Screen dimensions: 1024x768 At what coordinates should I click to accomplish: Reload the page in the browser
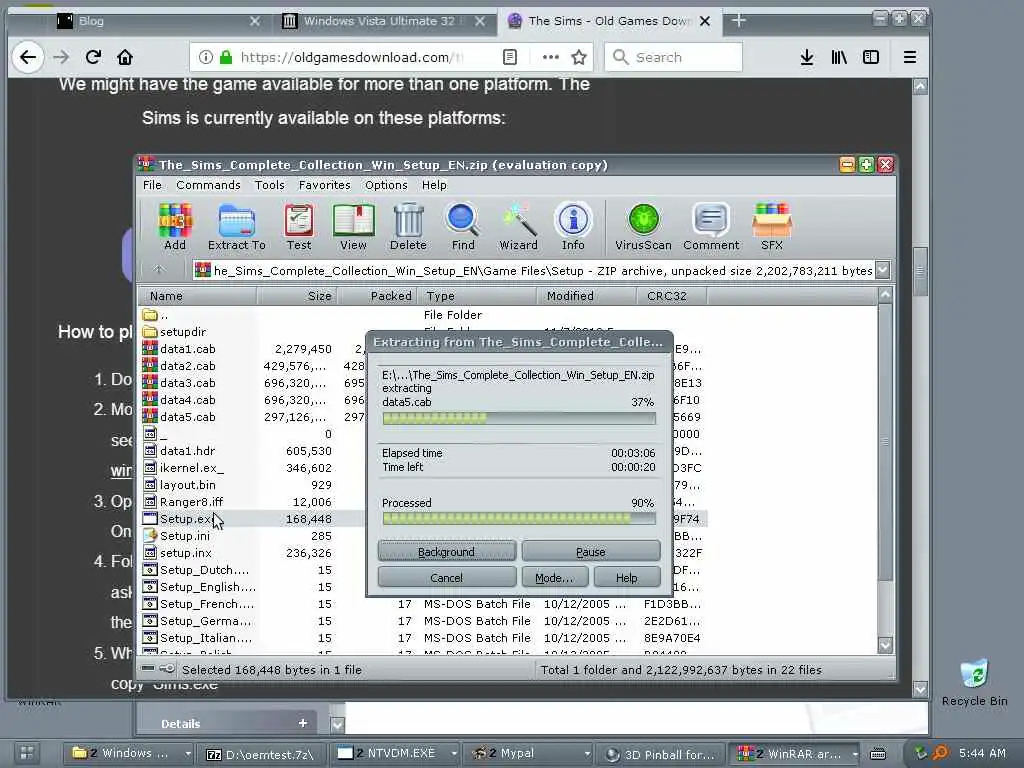(x=93, y=57)
